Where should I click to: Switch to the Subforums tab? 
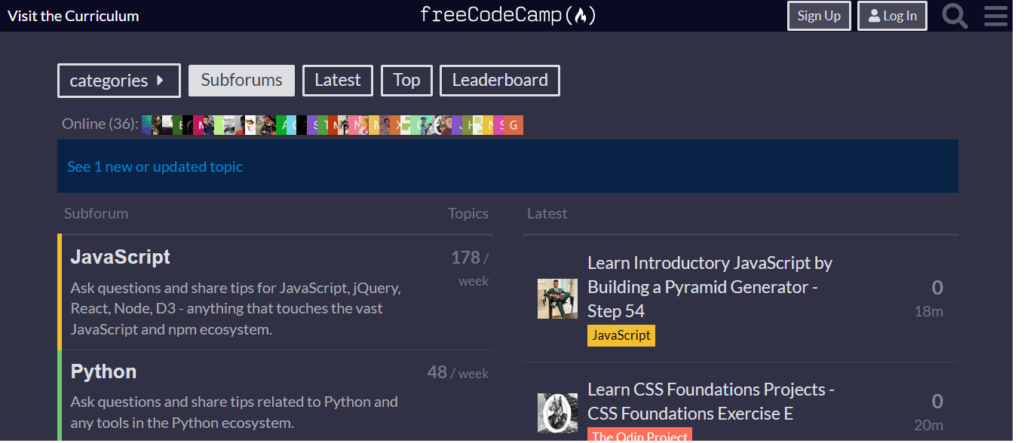[242, 80]
